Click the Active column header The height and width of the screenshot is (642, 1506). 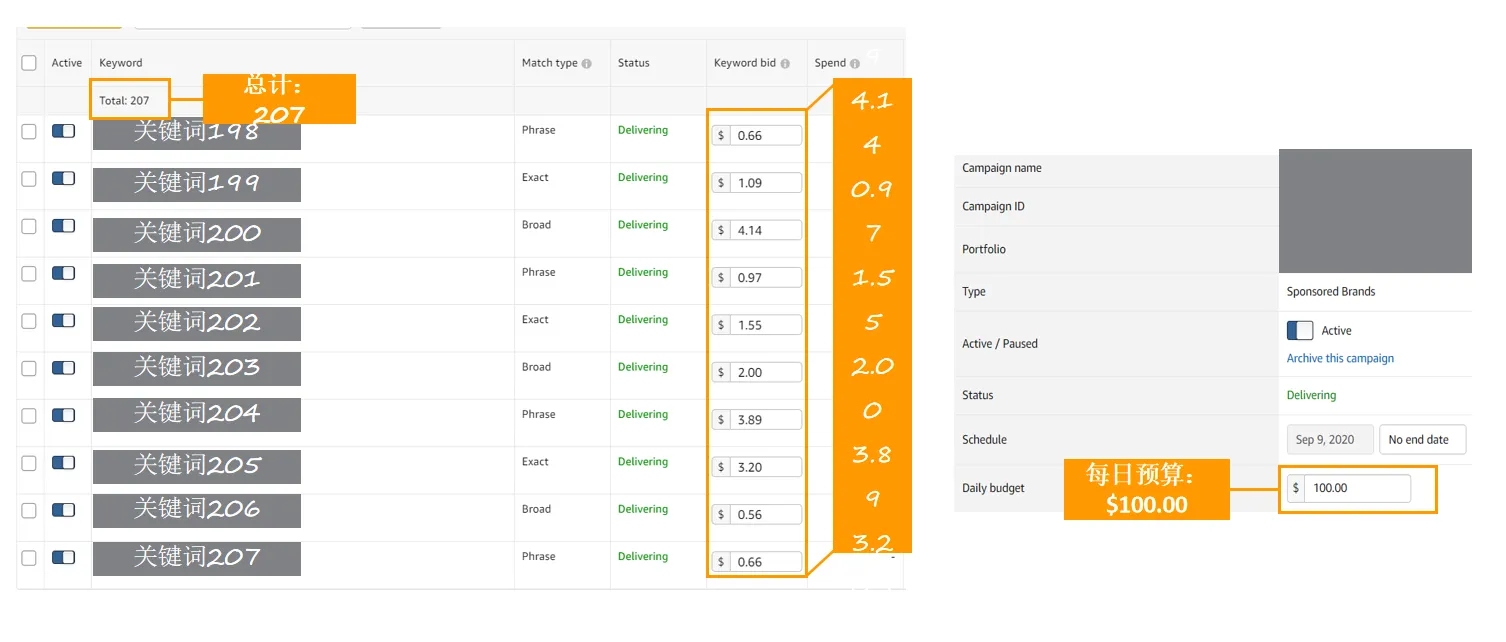(67, 63)
